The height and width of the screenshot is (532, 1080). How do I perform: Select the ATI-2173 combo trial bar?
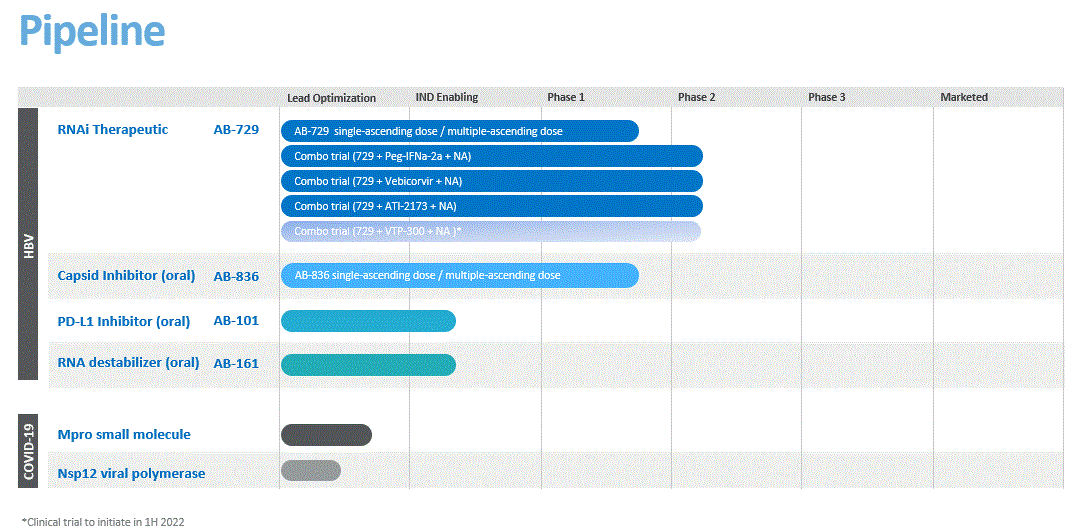(491, 206)
